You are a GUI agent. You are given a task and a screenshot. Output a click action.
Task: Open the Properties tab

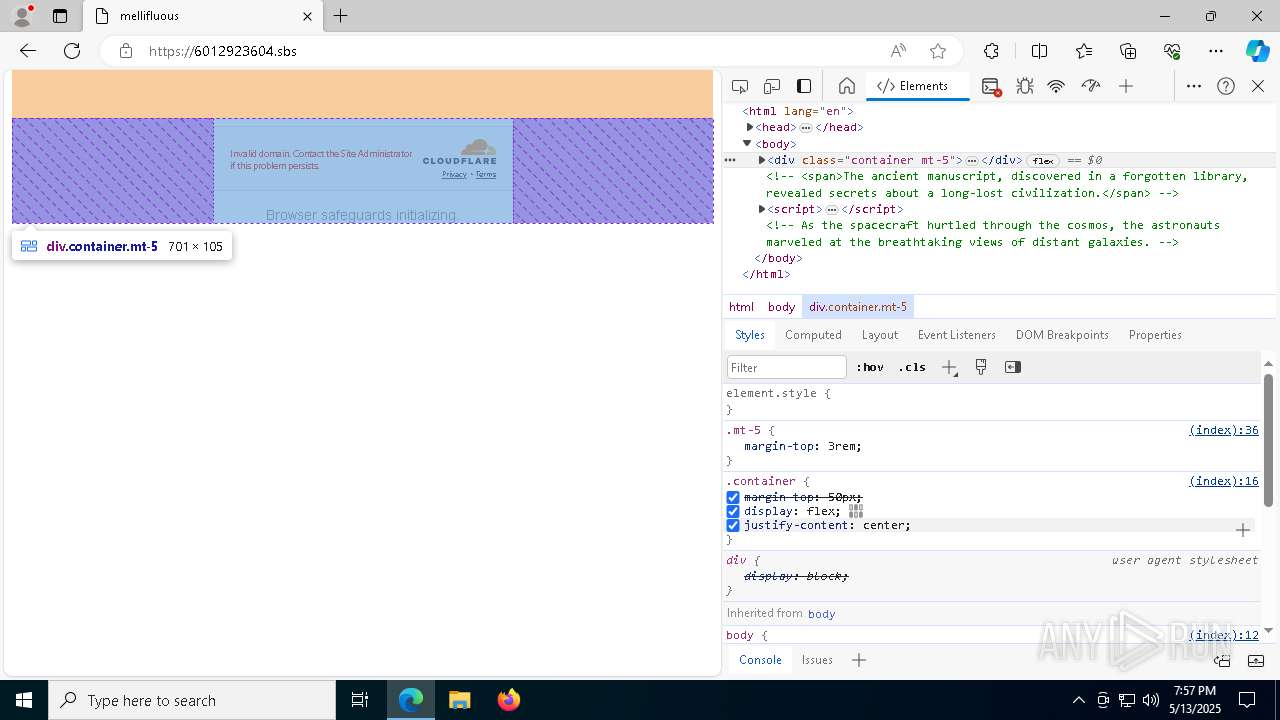pos(1155,335)
